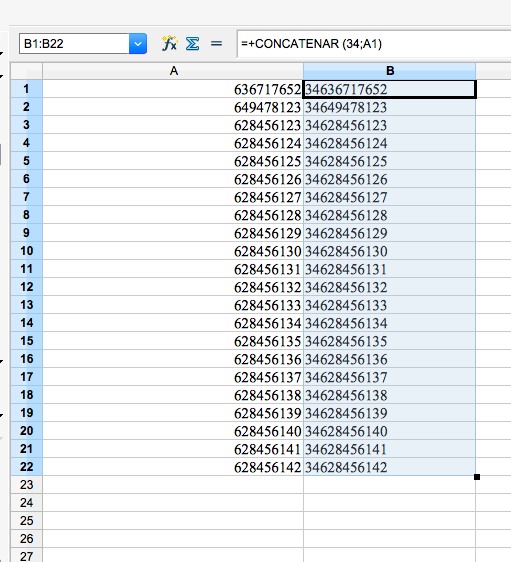Select row 22 header
This screenshot has height=562, width=511.
pyautogui.click(x=27, y=467)
